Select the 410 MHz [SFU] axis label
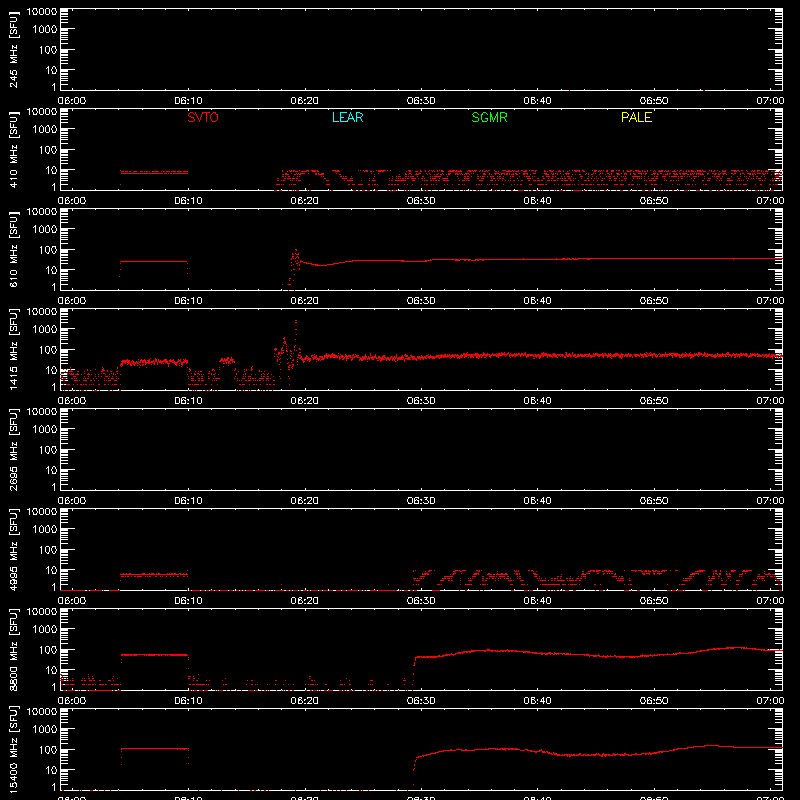 [13, 149]
